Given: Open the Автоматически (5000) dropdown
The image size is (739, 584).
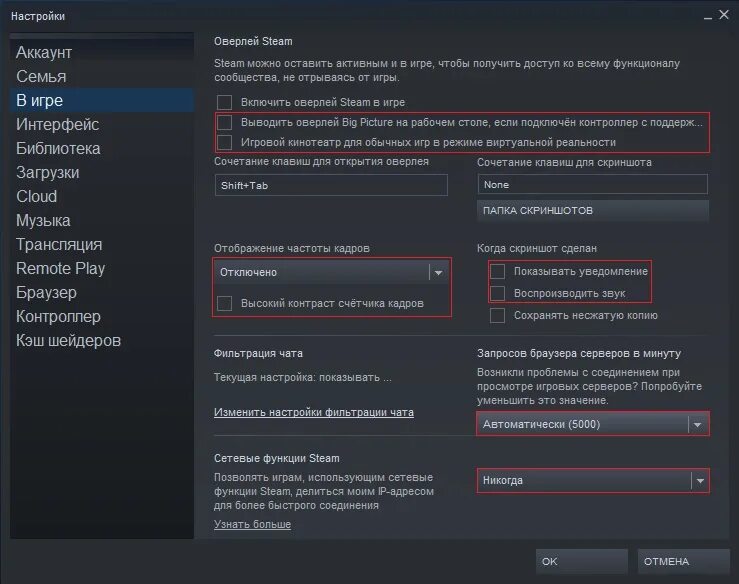Looking at the screenshot, I should [592, 424].
